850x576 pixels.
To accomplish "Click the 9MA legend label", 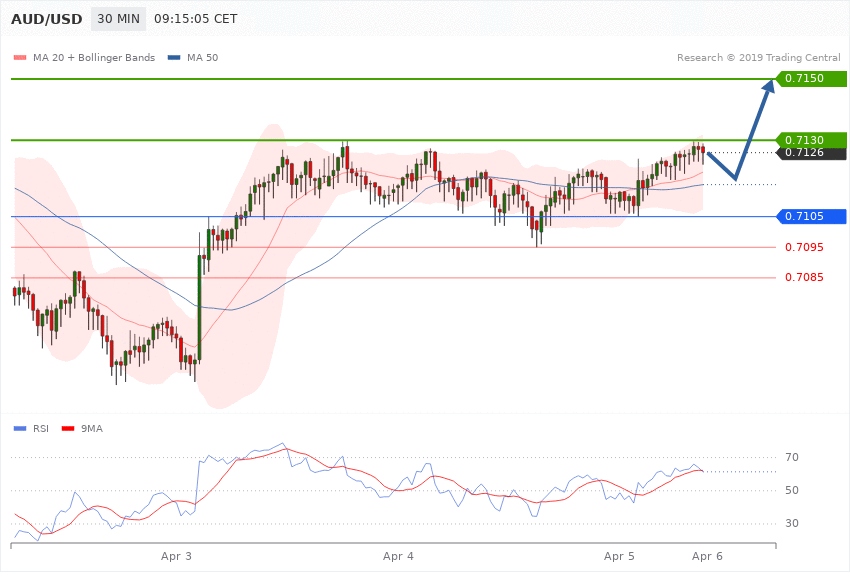I will coord(92,429).
